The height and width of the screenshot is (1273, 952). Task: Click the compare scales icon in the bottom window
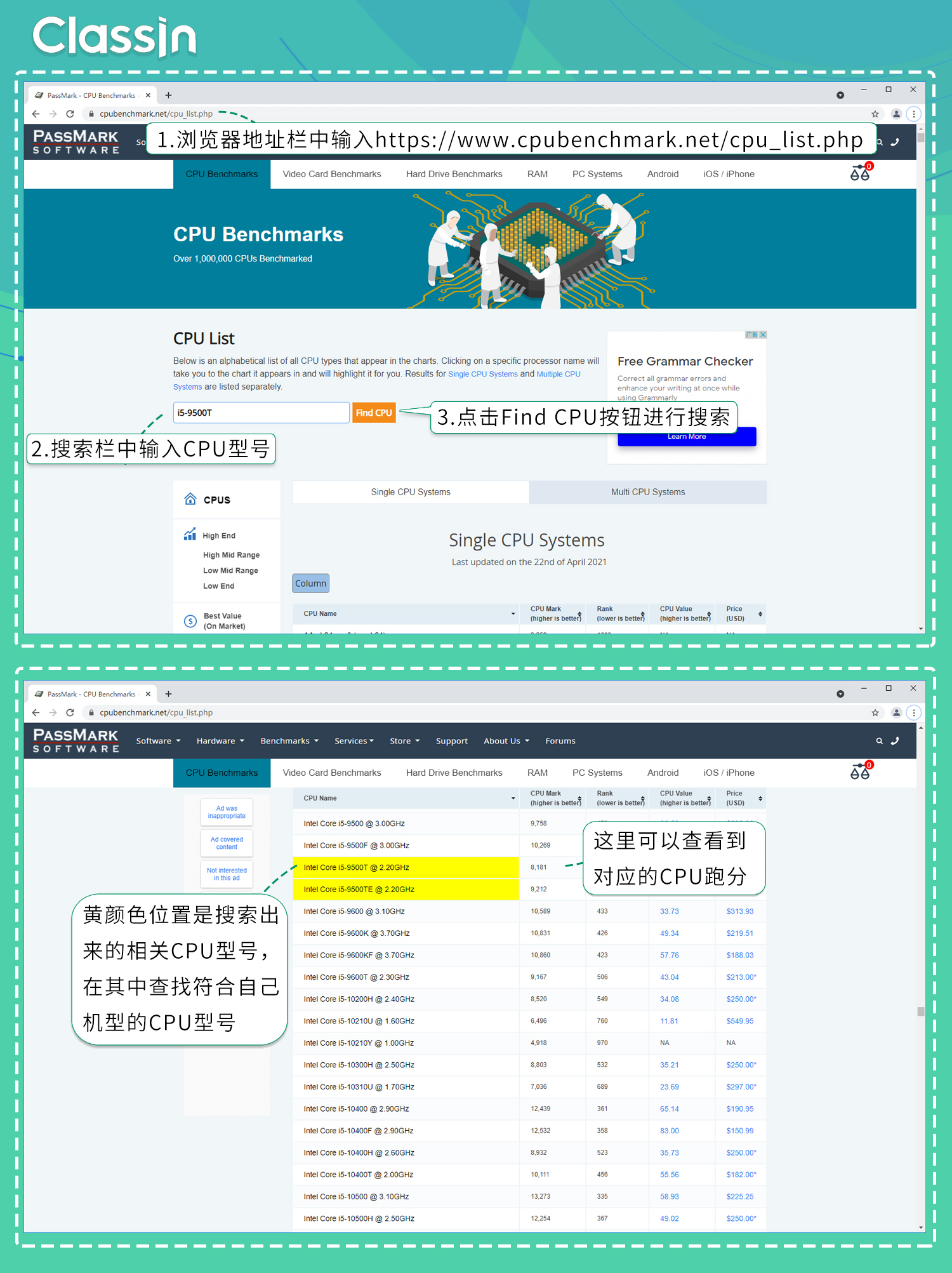point(861,771)
